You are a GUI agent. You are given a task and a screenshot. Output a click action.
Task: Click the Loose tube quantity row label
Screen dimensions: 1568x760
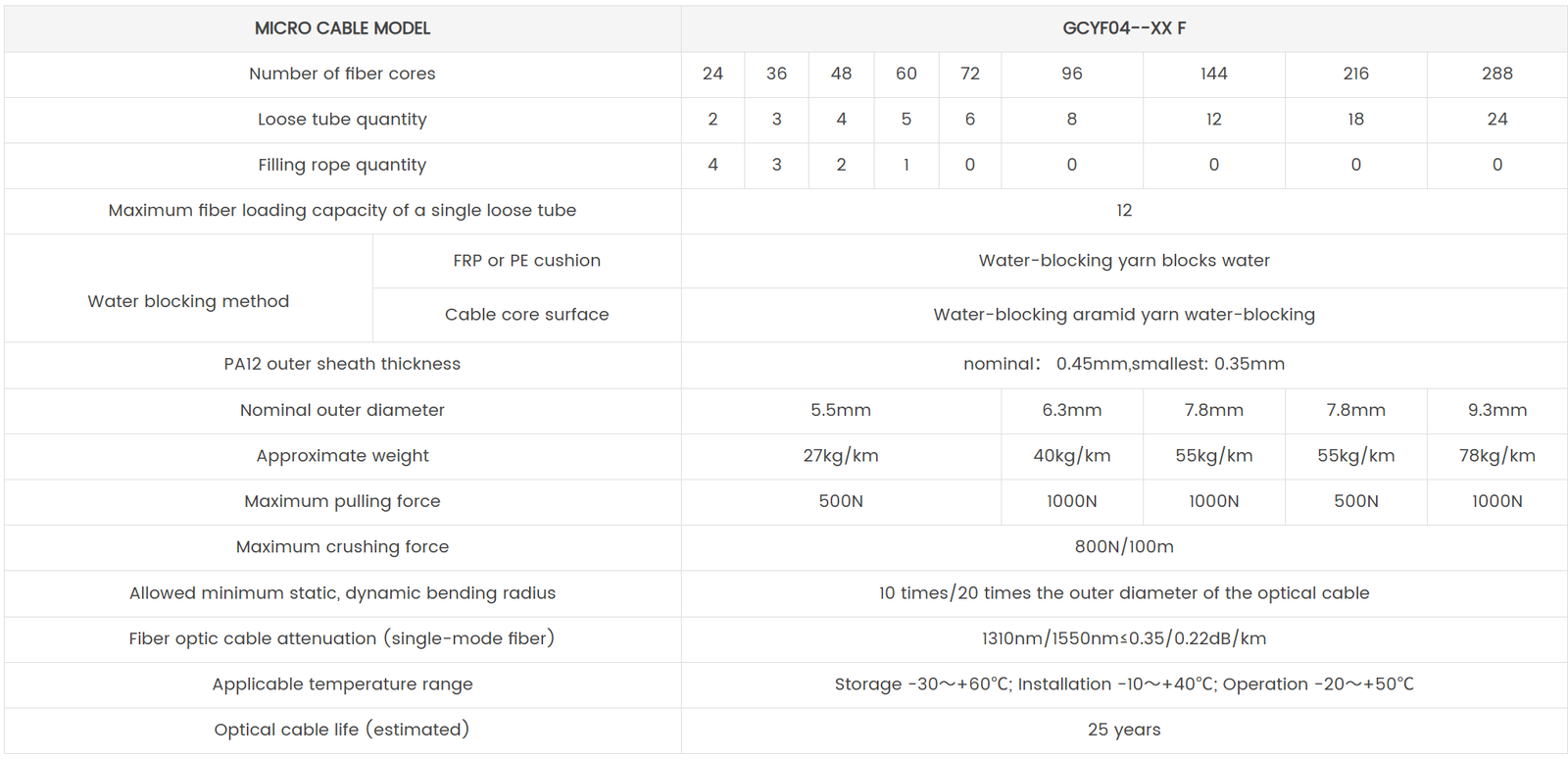(342, 120)
